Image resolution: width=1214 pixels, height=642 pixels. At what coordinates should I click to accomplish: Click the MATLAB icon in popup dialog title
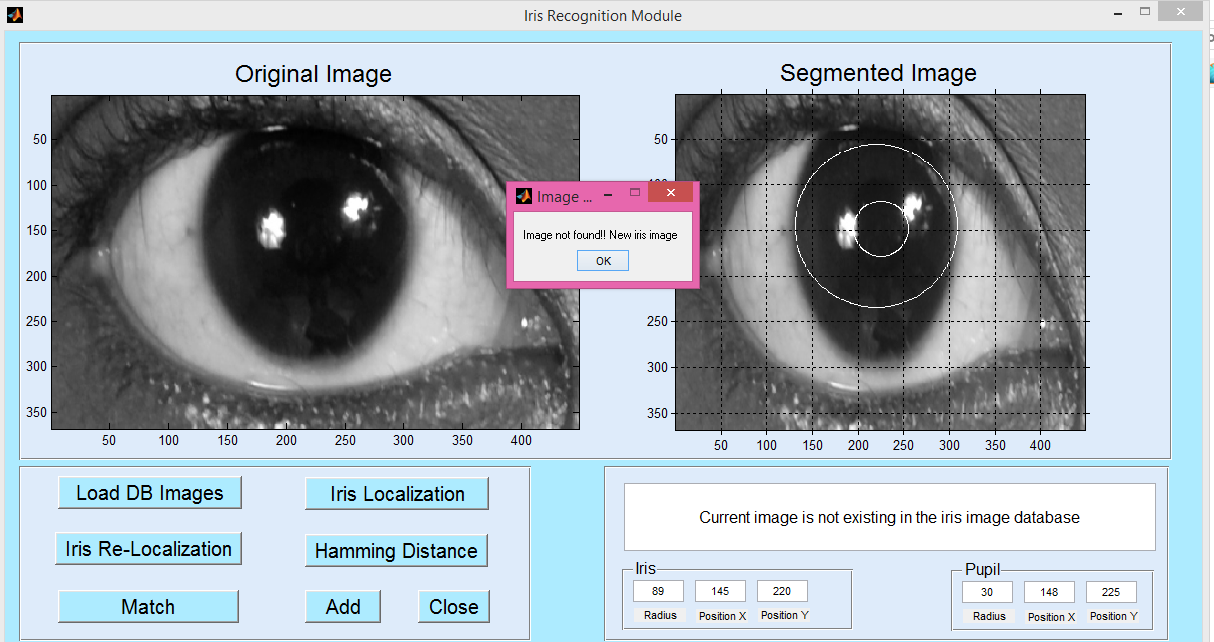click(523, 196)
